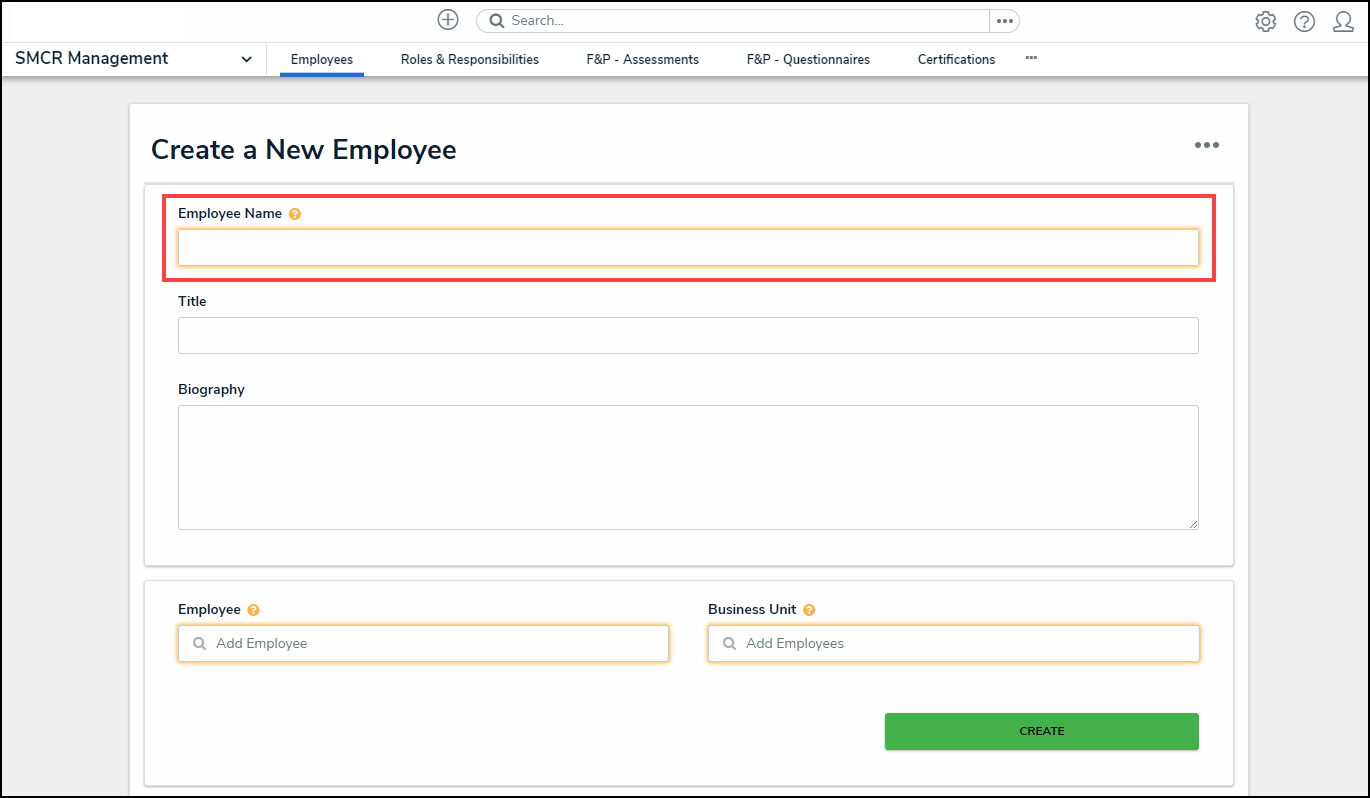Click the settings gear icon

1265,21
